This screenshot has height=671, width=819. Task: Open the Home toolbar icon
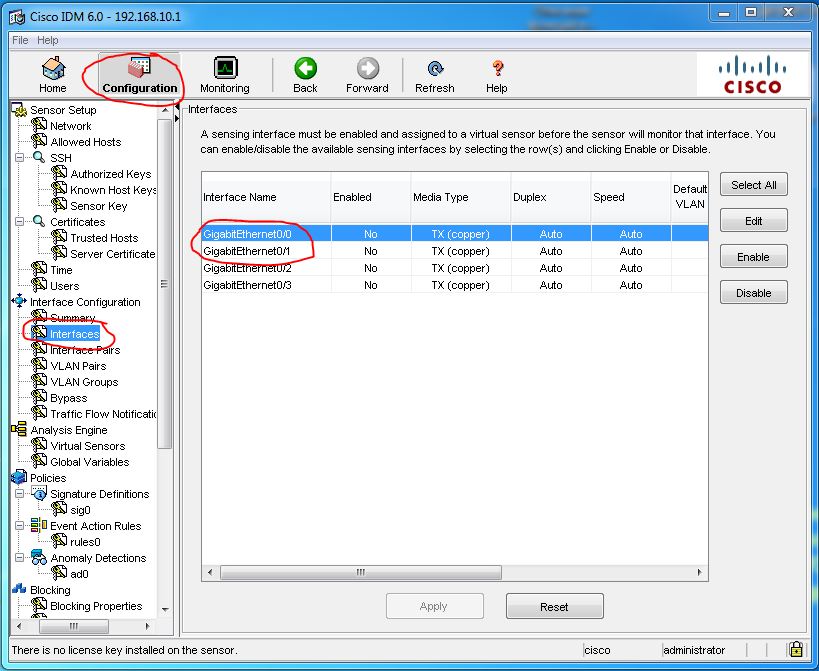[x=52, y=74]
